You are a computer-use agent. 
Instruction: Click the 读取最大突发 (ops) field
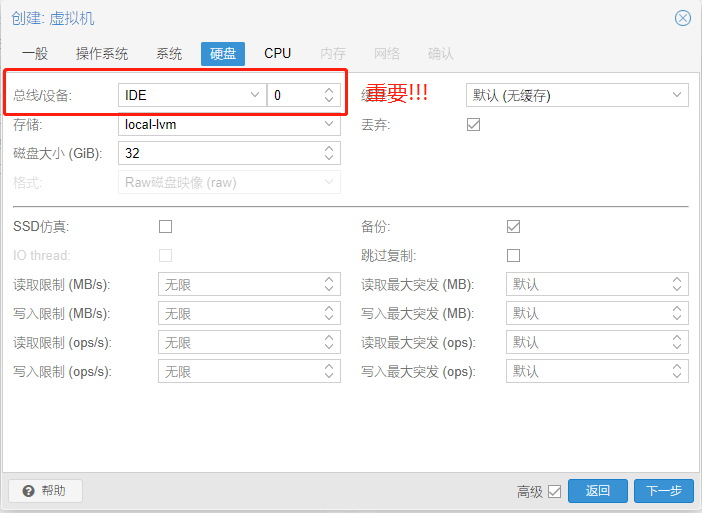(x=597, y=342)
